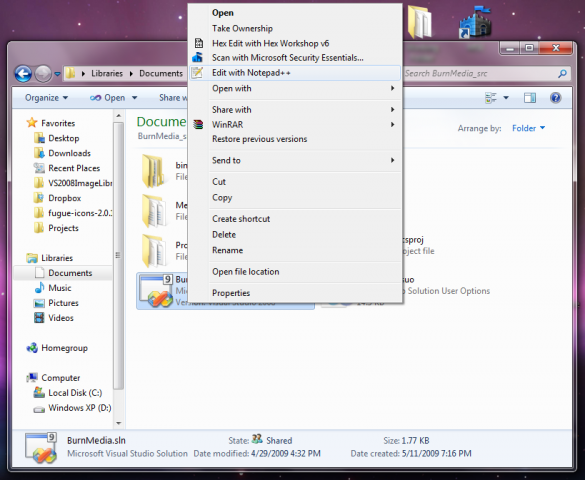The width and height of the screenshot is (585, 480).
Task: Click the search magnifier icon
Action: coord(562,73)
